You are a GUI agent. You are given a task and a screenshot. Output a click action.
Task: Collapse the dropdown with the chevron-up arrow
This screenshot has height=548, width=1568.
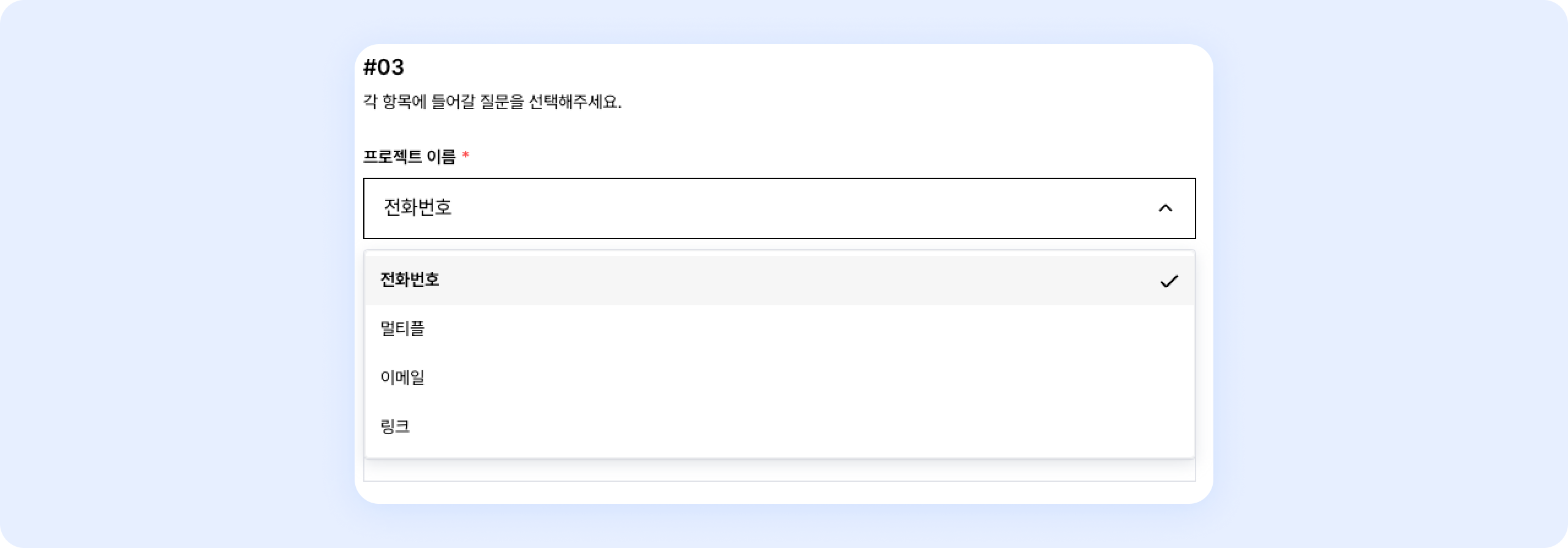click(1165, 208)
